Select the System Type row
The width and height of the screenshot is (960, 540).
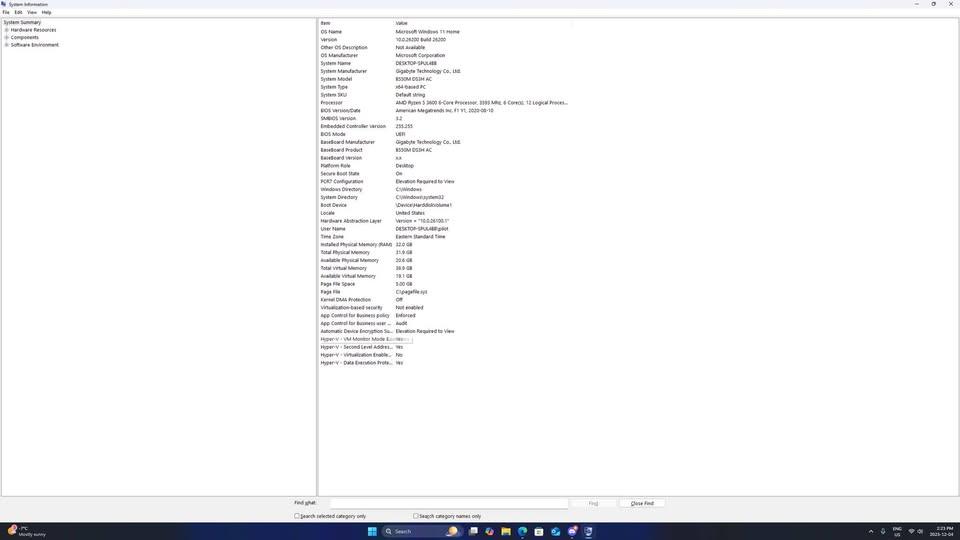[x=445, y=87]
